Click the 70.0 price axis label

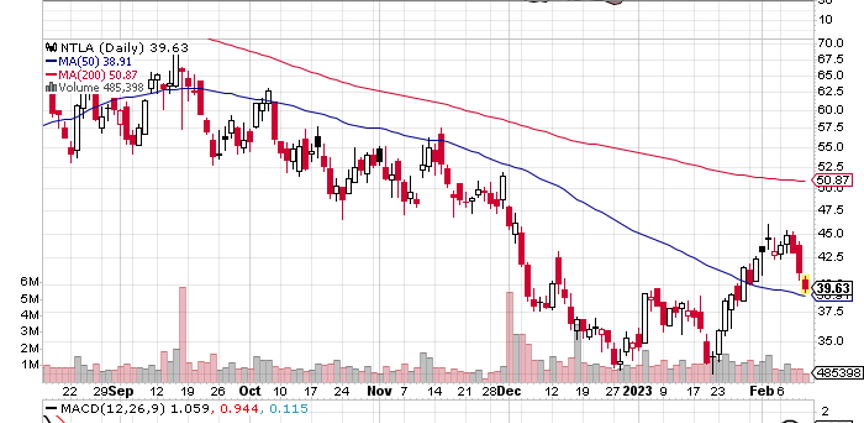[x=831, y=43]
